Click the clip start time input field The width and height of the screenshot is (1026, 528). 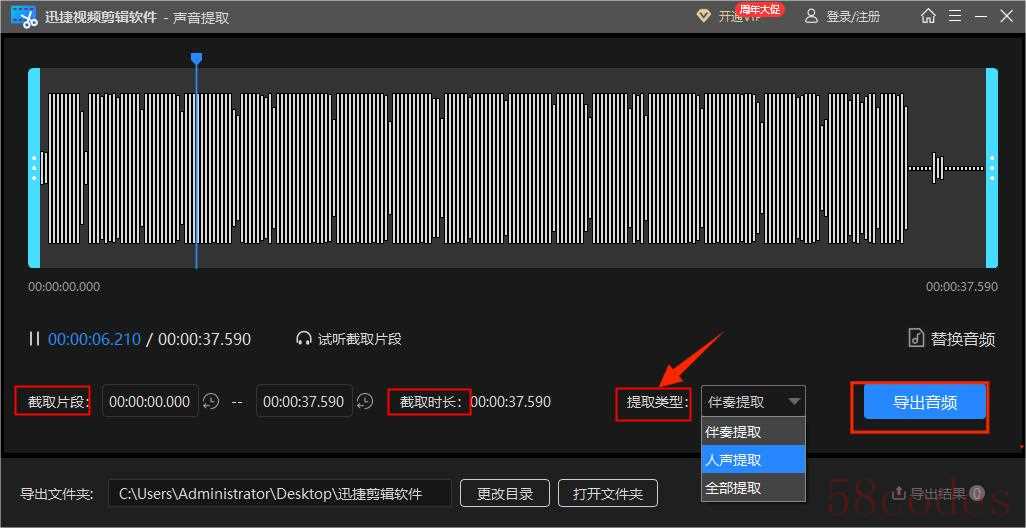150,402
